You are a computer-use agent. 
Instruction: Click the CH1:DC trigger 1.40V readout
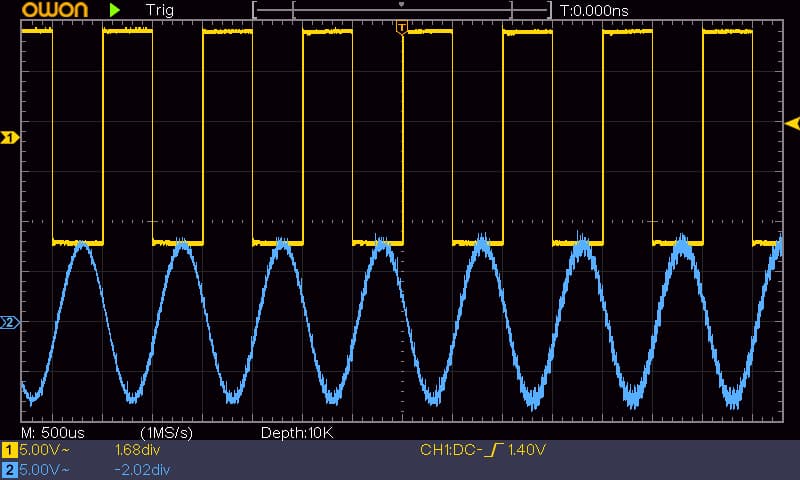point(483,450)
